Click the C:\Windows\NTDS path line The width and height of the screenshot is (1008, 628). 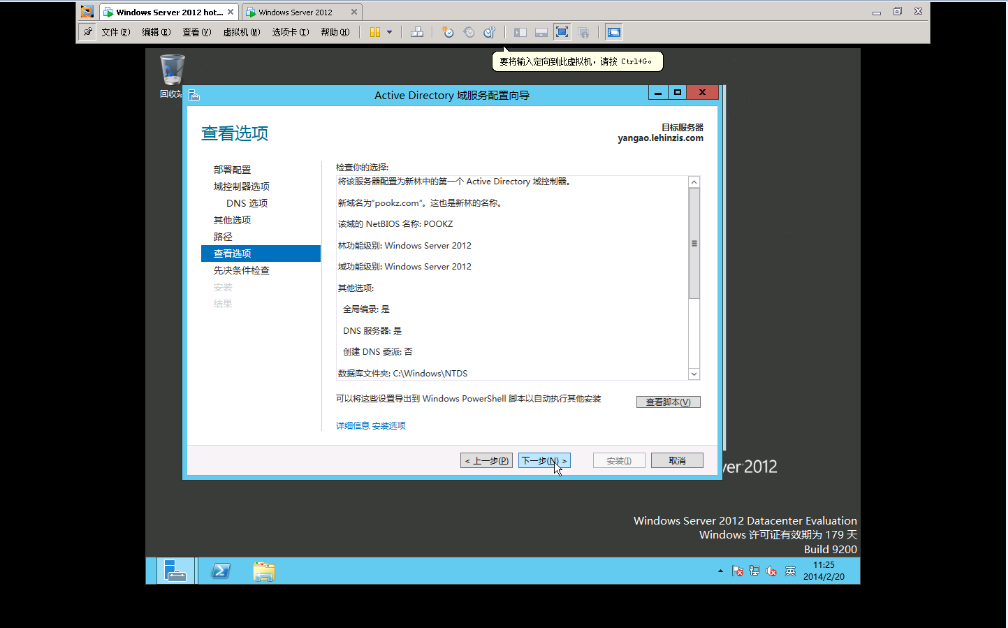click(402, 373)
